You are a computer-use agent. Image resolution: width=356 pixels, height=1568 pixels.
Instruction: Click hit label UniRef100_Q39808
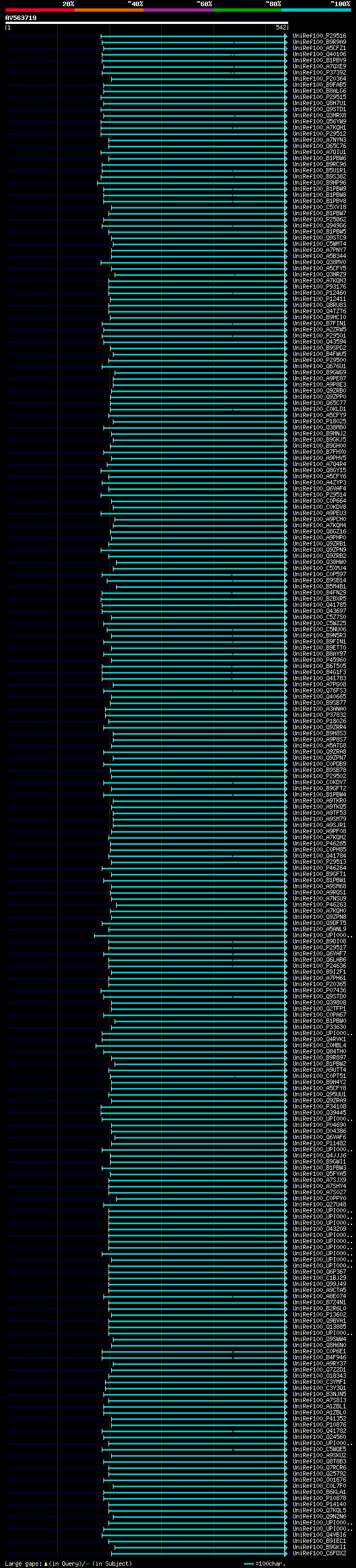319,1002
